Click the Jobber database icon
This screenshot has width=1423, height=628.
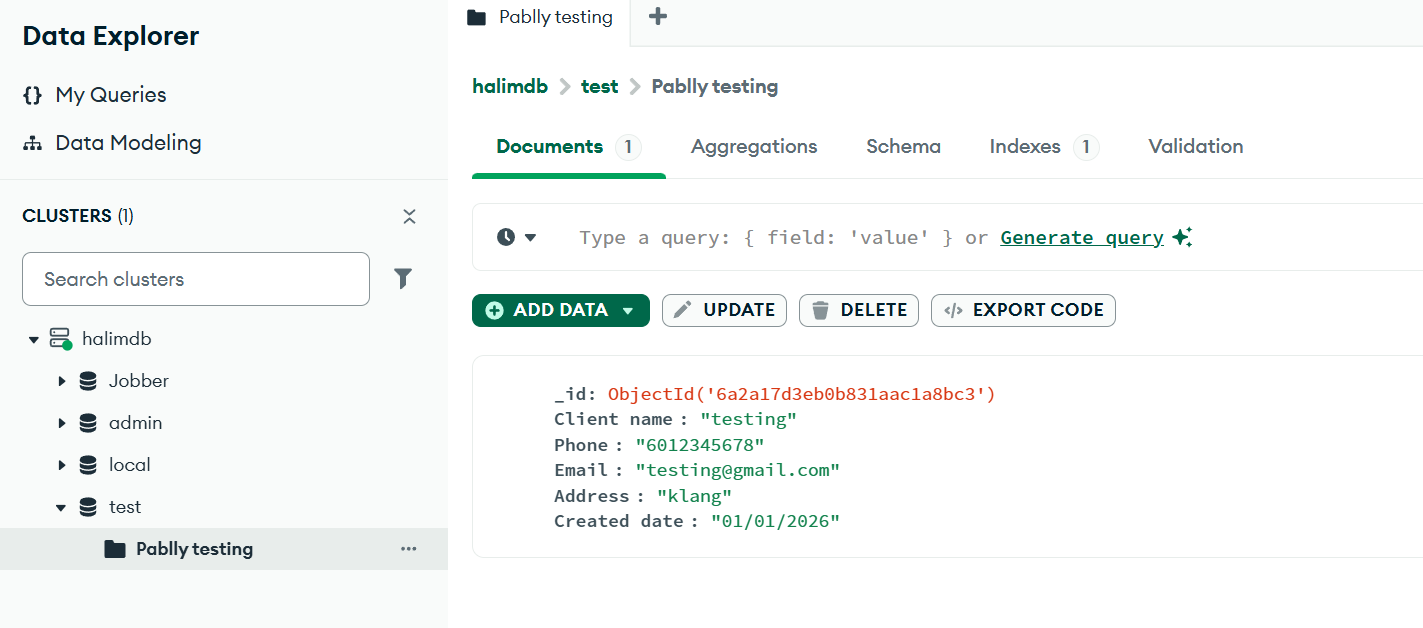click(88, 381)
